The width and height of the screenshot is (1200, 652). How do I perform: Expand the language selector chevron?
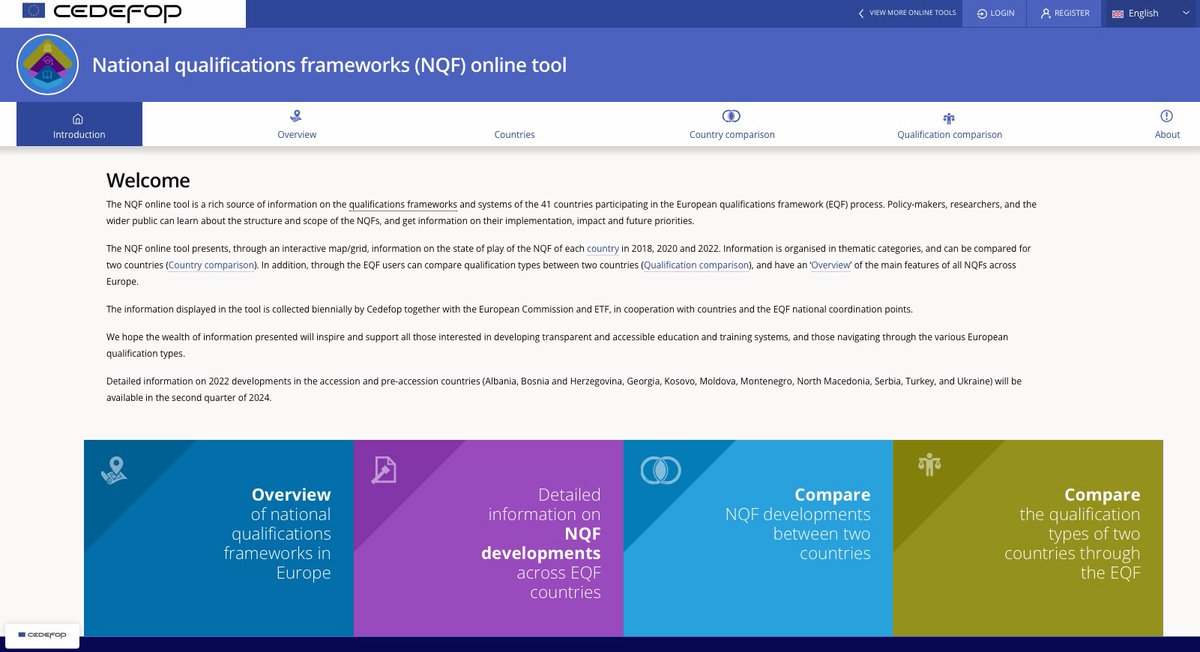point(1185,13)
